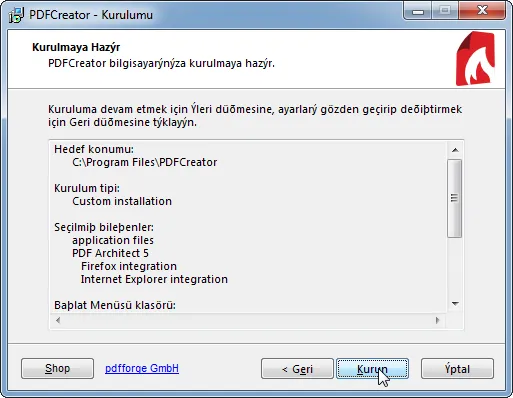Screen dimensions: 513x398
Task: Click the 'Custom installation' text
Action: (122, 201)
